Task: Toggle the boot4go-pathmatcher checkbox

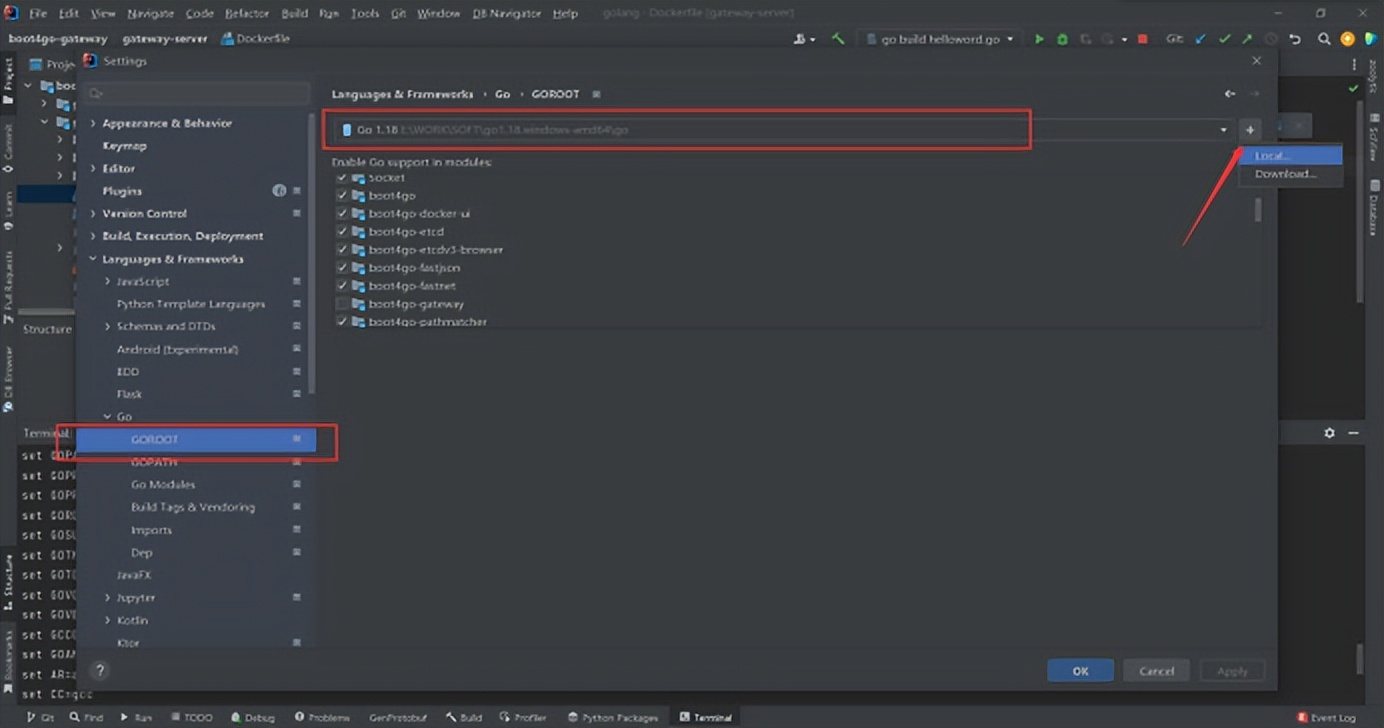Action: [x=343, y=321]
